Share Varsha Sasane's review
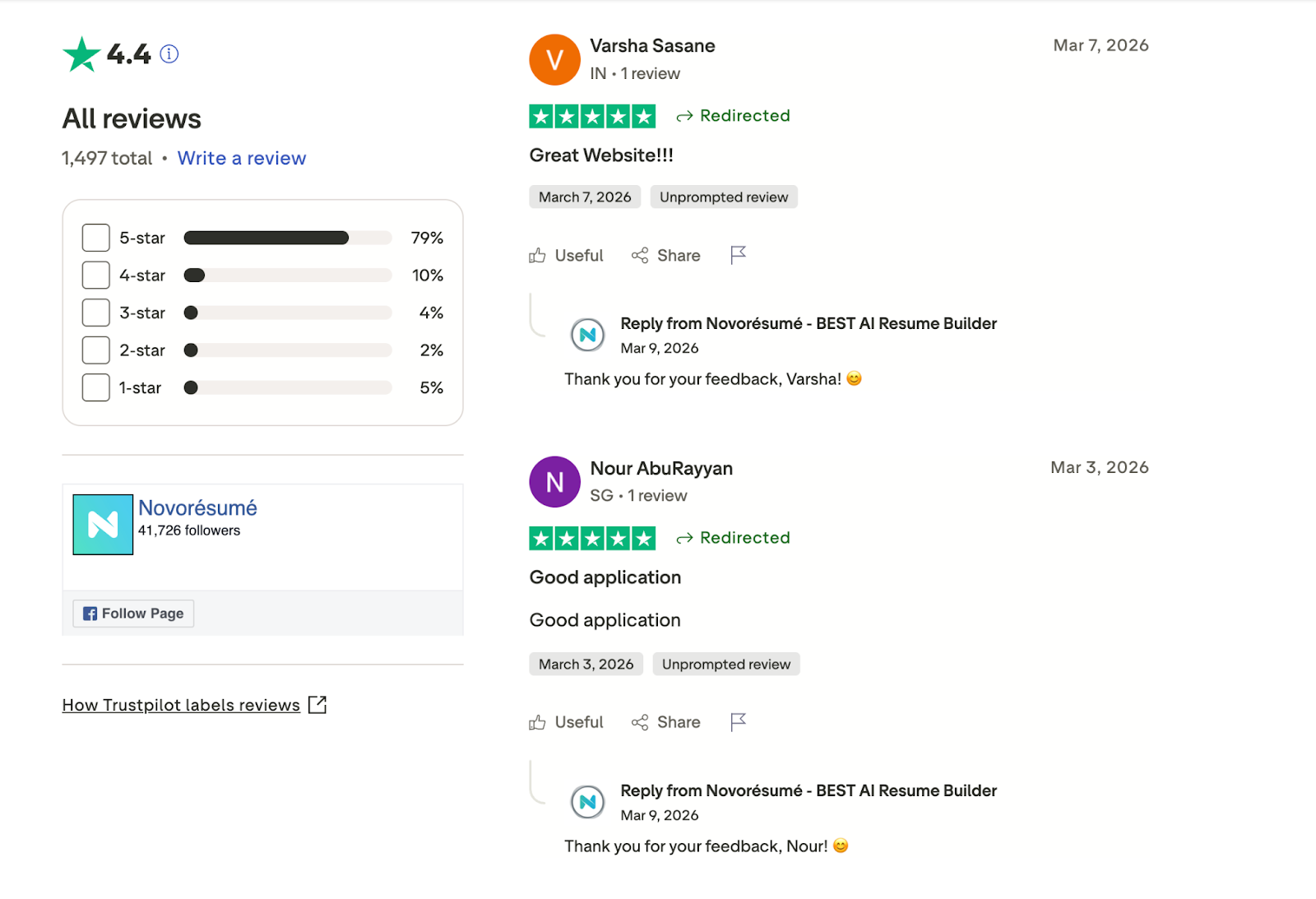Screen dimensions: 1316x899 point(666,256)
